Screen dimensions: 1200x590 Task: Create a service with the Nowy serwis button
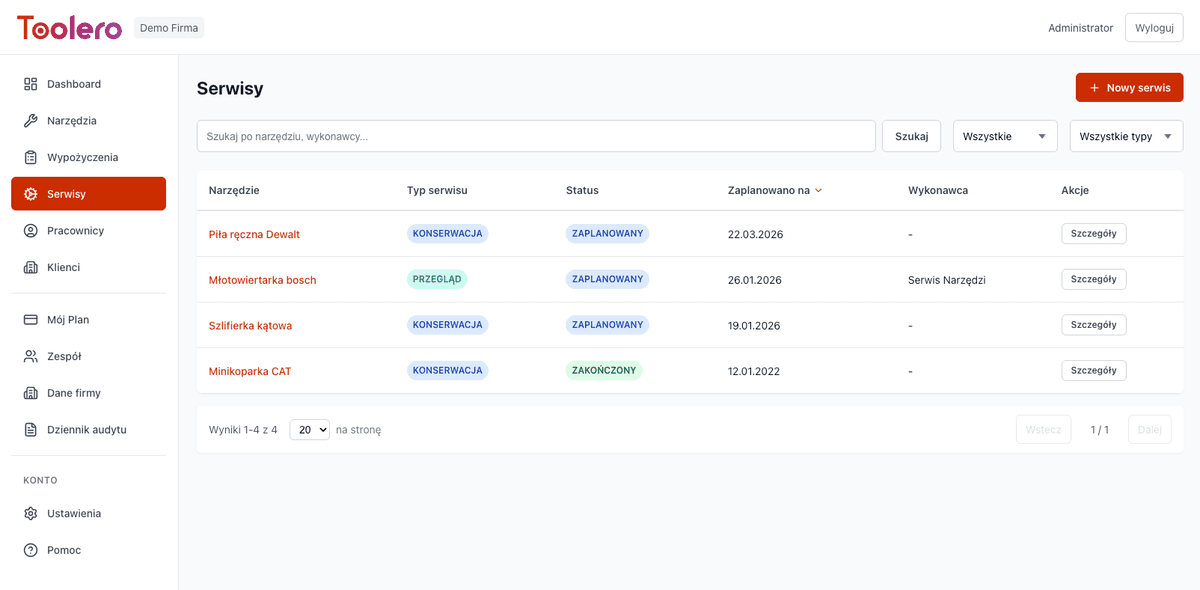coord(1129,87)
